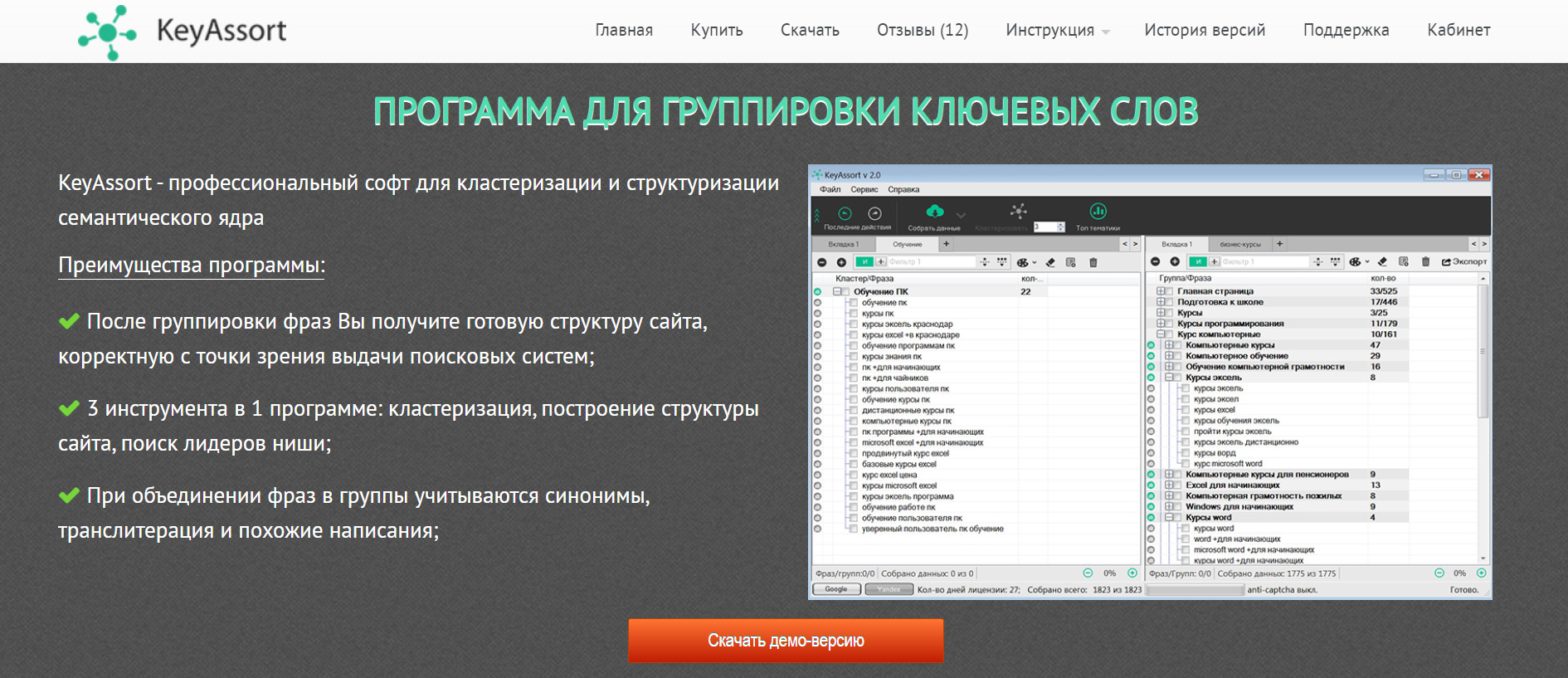The width and height of the screenshot is (1568, 678).
Task: Open the Инструкция dropdown in site menu
Action: [x=1058, y=31]
